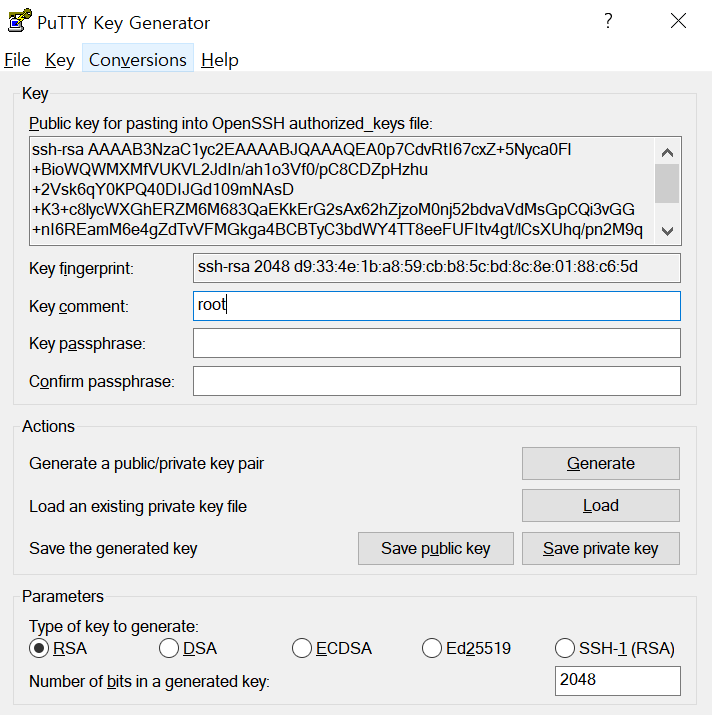Open the File menu
This screenshot has height=715, width=712.
pos(18,60)
